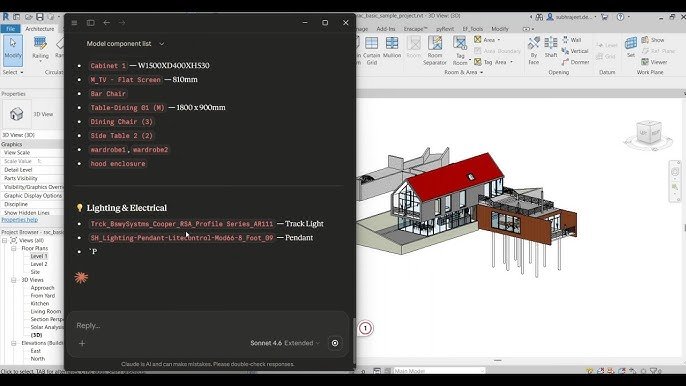Click the Graphic Display Options property
This screenshot has width=686, height=386.
(32, 196)
